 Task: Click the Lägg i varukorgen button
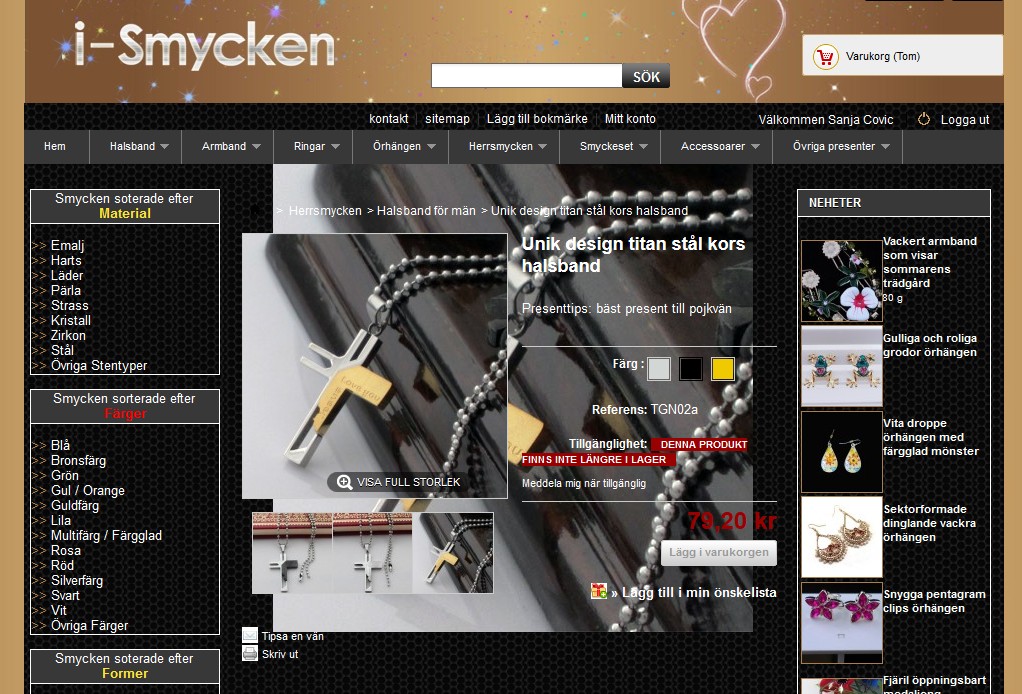click(x=719, y=553)
